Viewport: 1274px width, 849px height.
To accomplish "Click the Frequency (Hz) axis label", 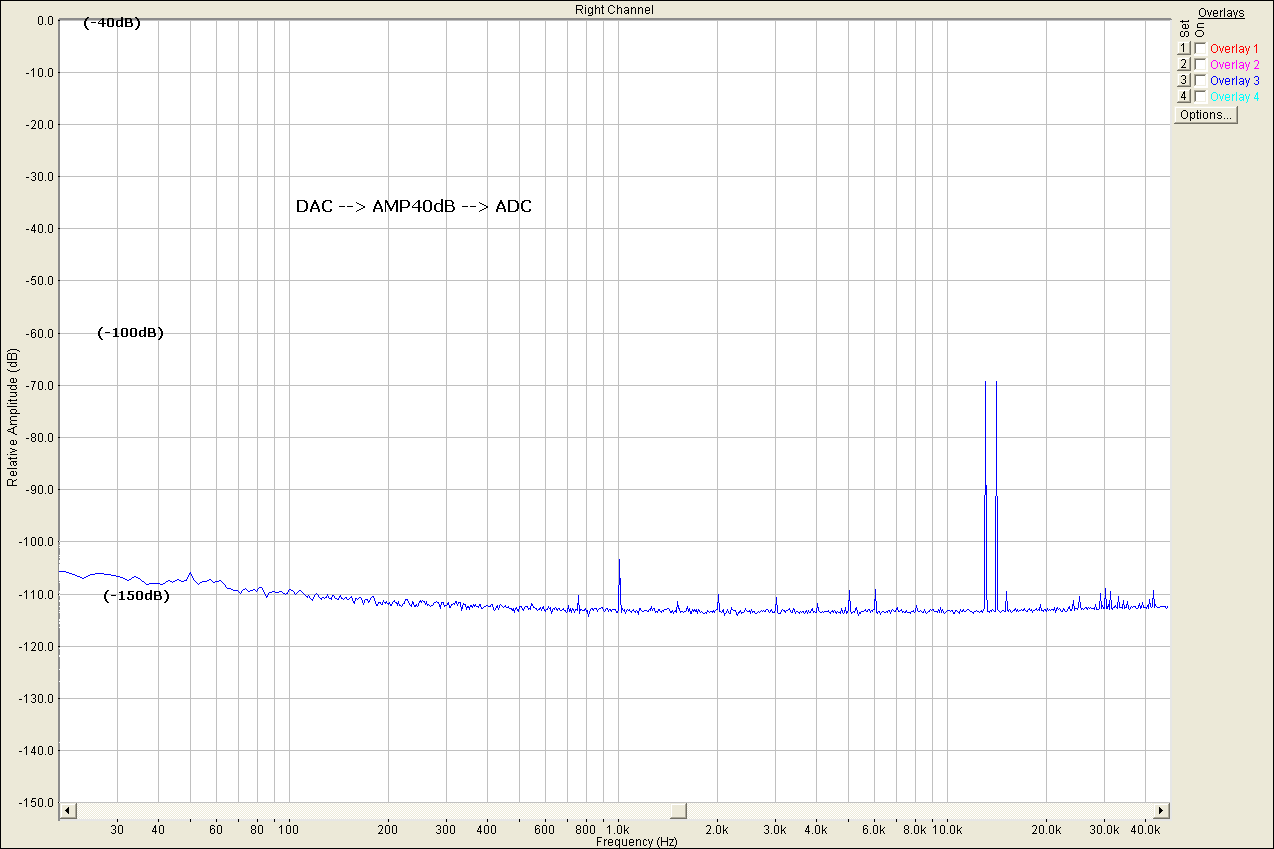I will click(637, 842).
